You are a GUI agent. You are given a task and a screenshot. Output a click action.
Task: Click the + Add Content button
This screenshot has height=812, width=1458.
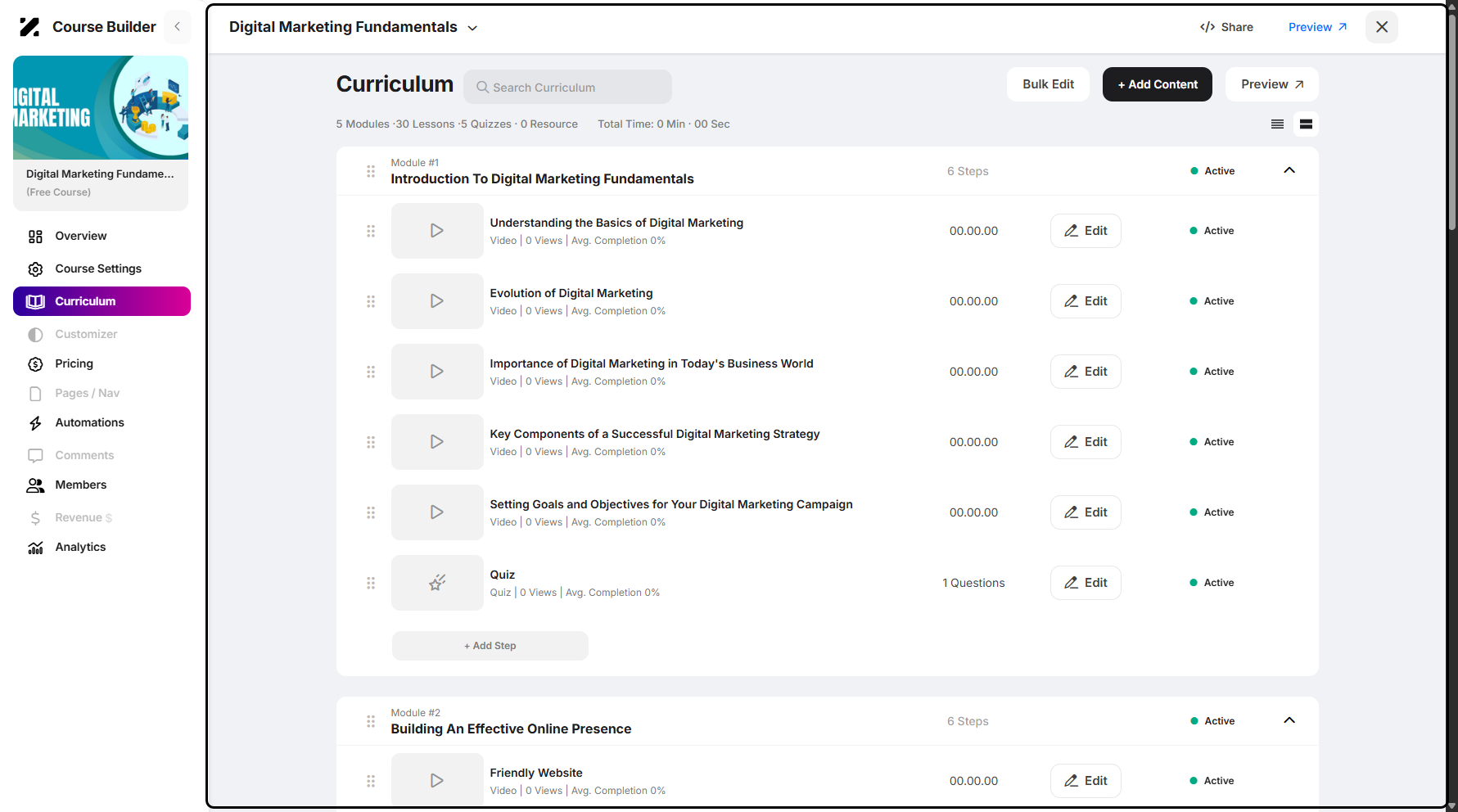(x=1157, y=84)
